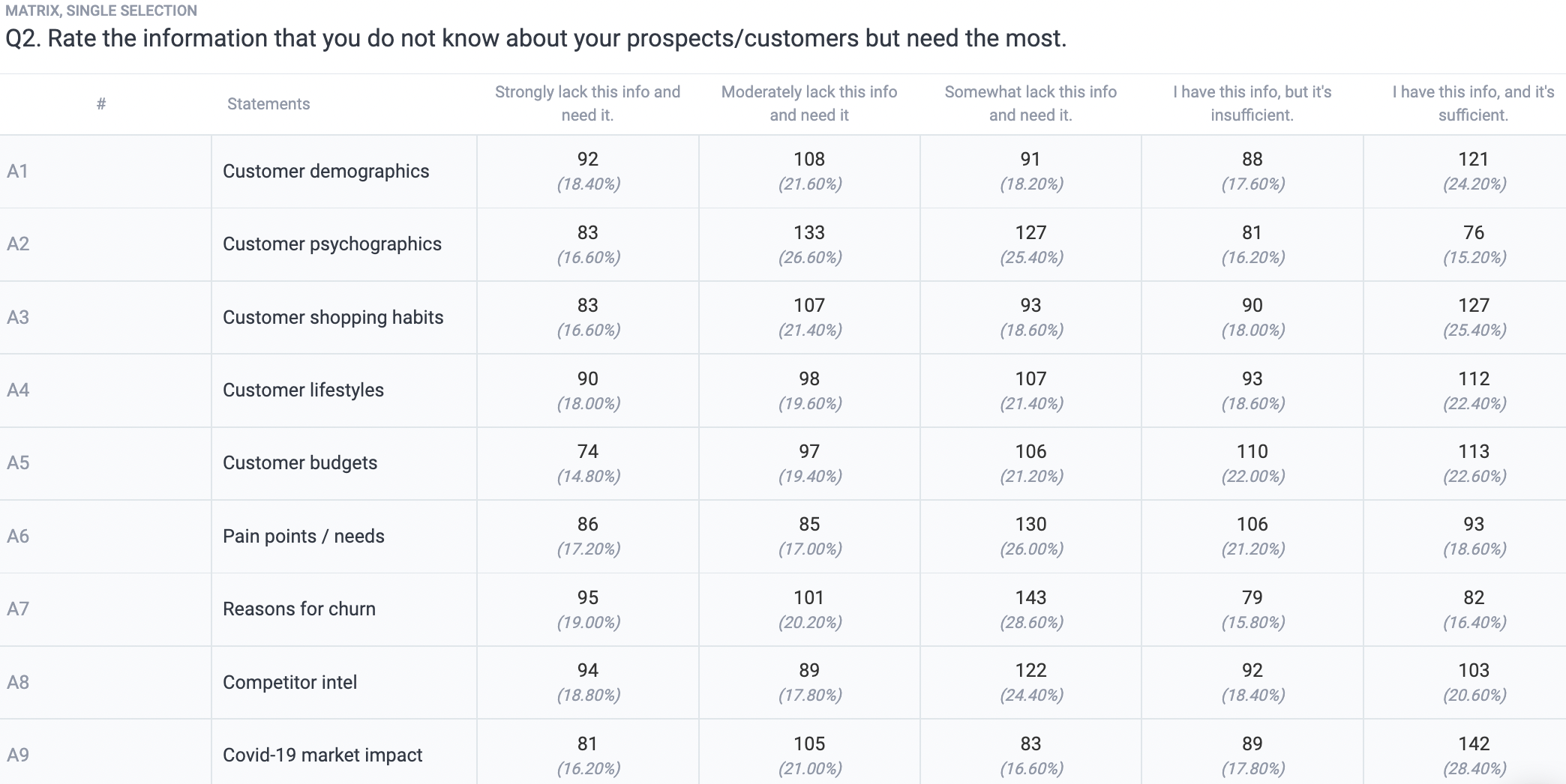Click the Q2 question title text
The width and height of the screenshot is (1566, 784).
point(535,38)
